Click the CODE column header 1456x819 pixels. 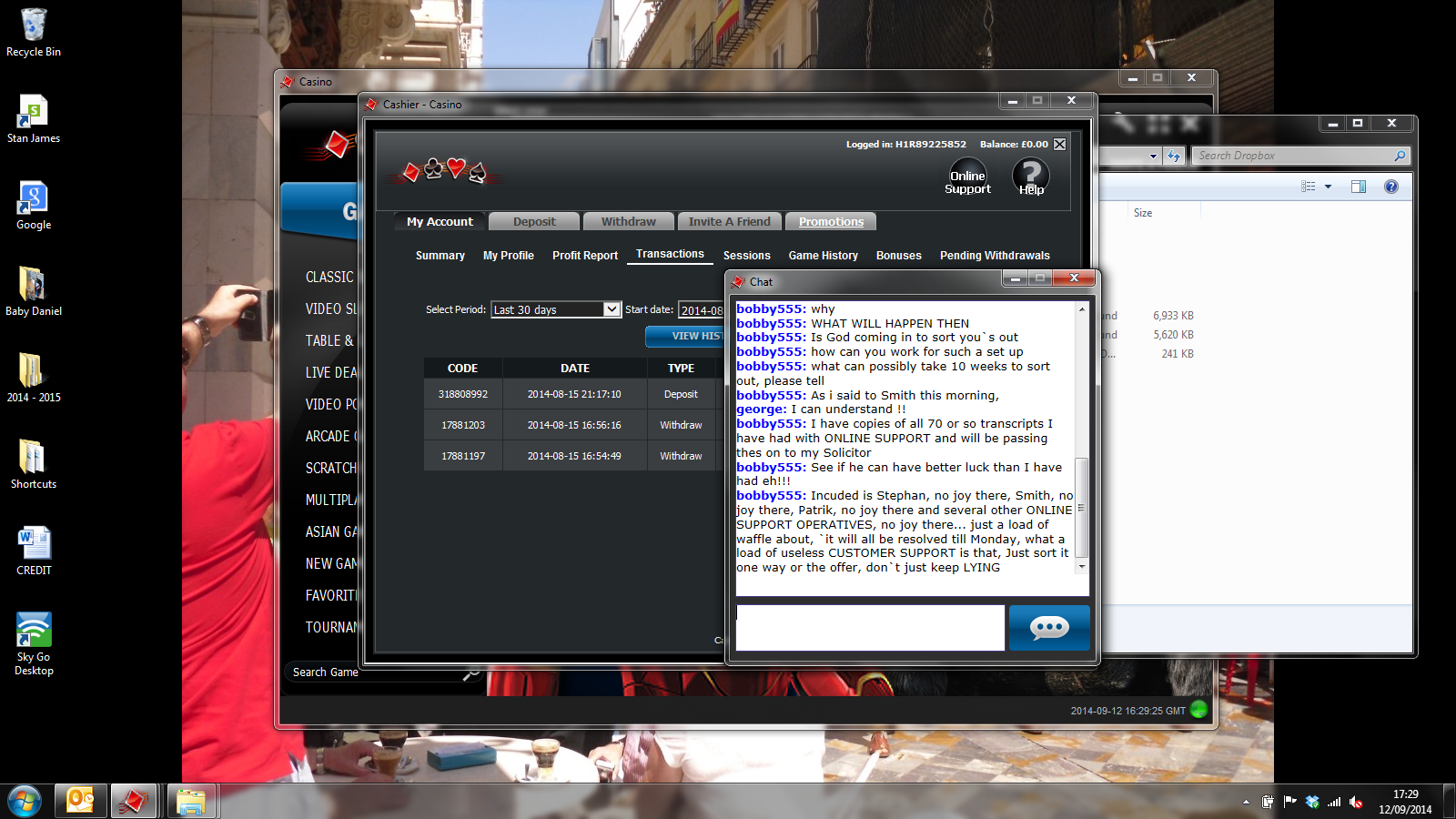[x=462, y=369]
